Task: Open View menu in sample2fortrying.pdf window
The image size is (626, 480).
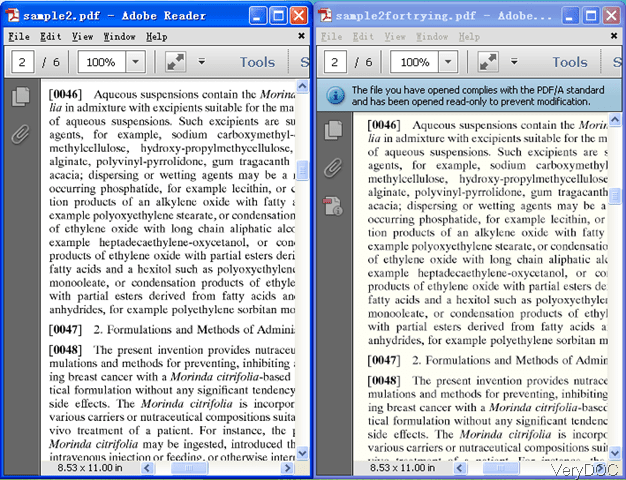Action: pos(395,37)
